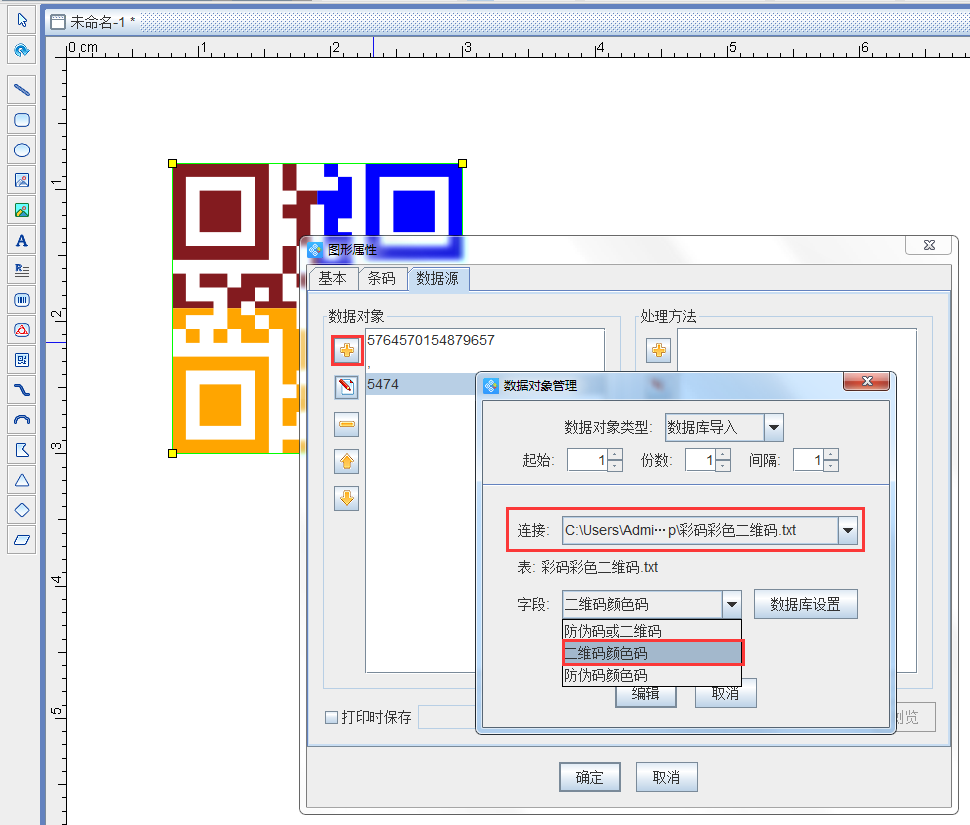Expand the 数据对象类型 dropdown
970x825 pixels.
[774, 428]
